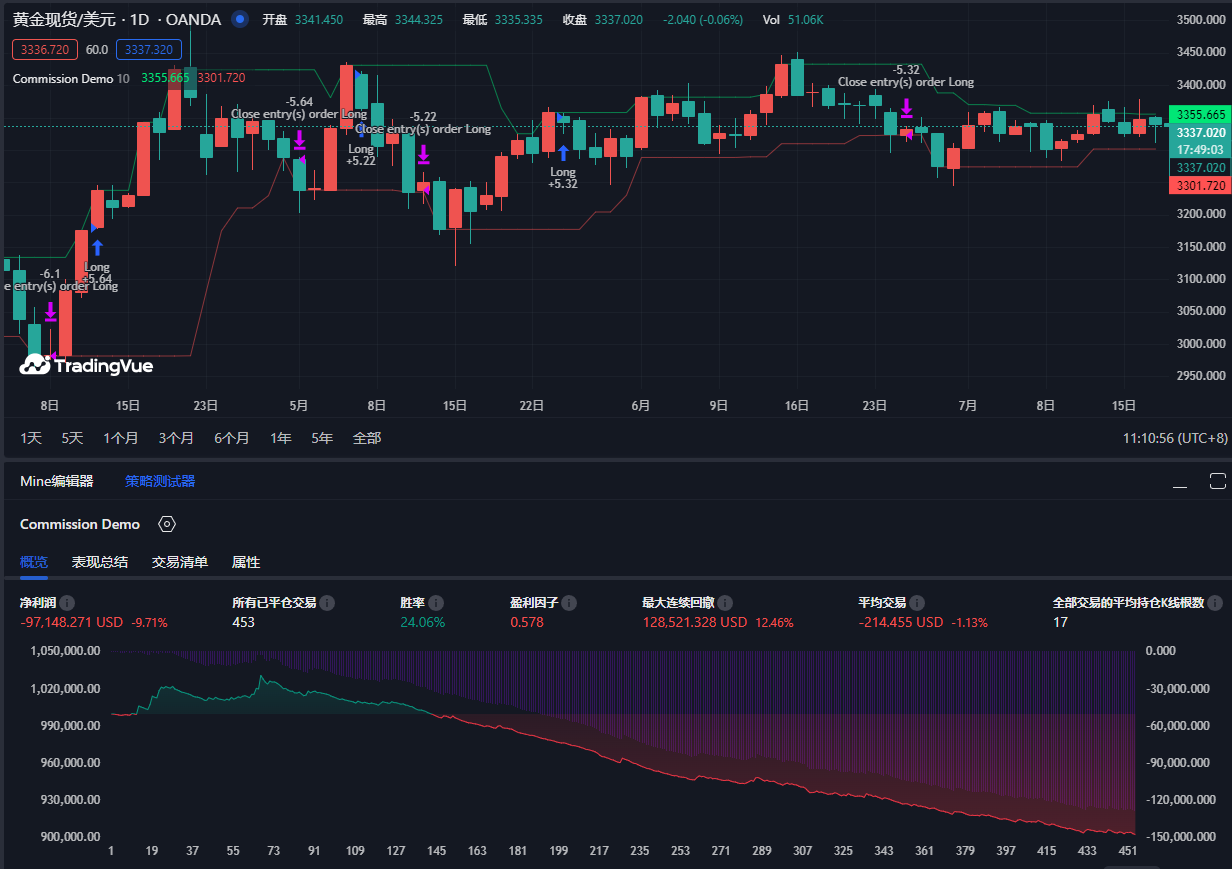1232x869 pixels.
Task: Click the TradingVue logo on chart
Action: coord(86,366)
